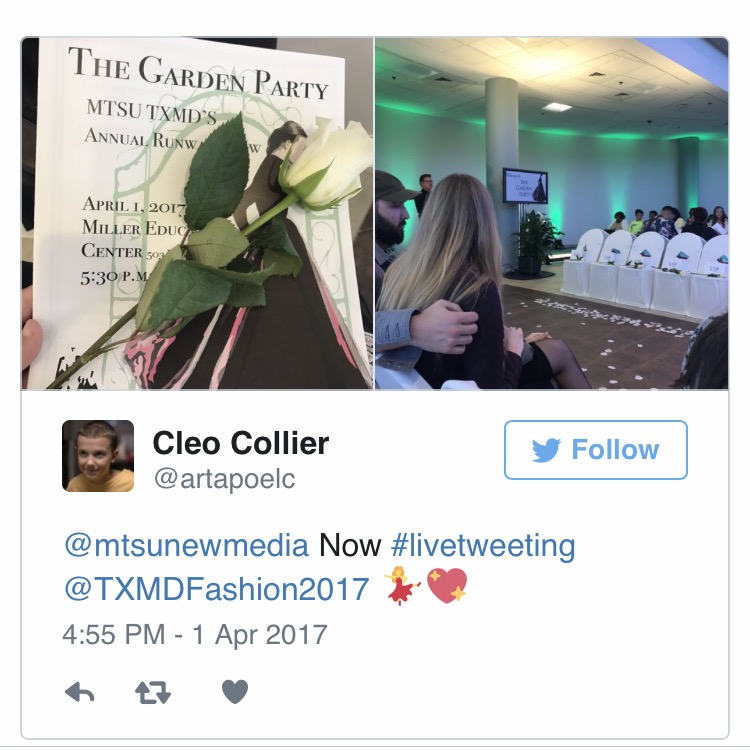The height and width of the screenshot is (750, 750).
Task: Click the 4:55 PM - 1 Apr 2017 timestamp
Action: [195, 635]
